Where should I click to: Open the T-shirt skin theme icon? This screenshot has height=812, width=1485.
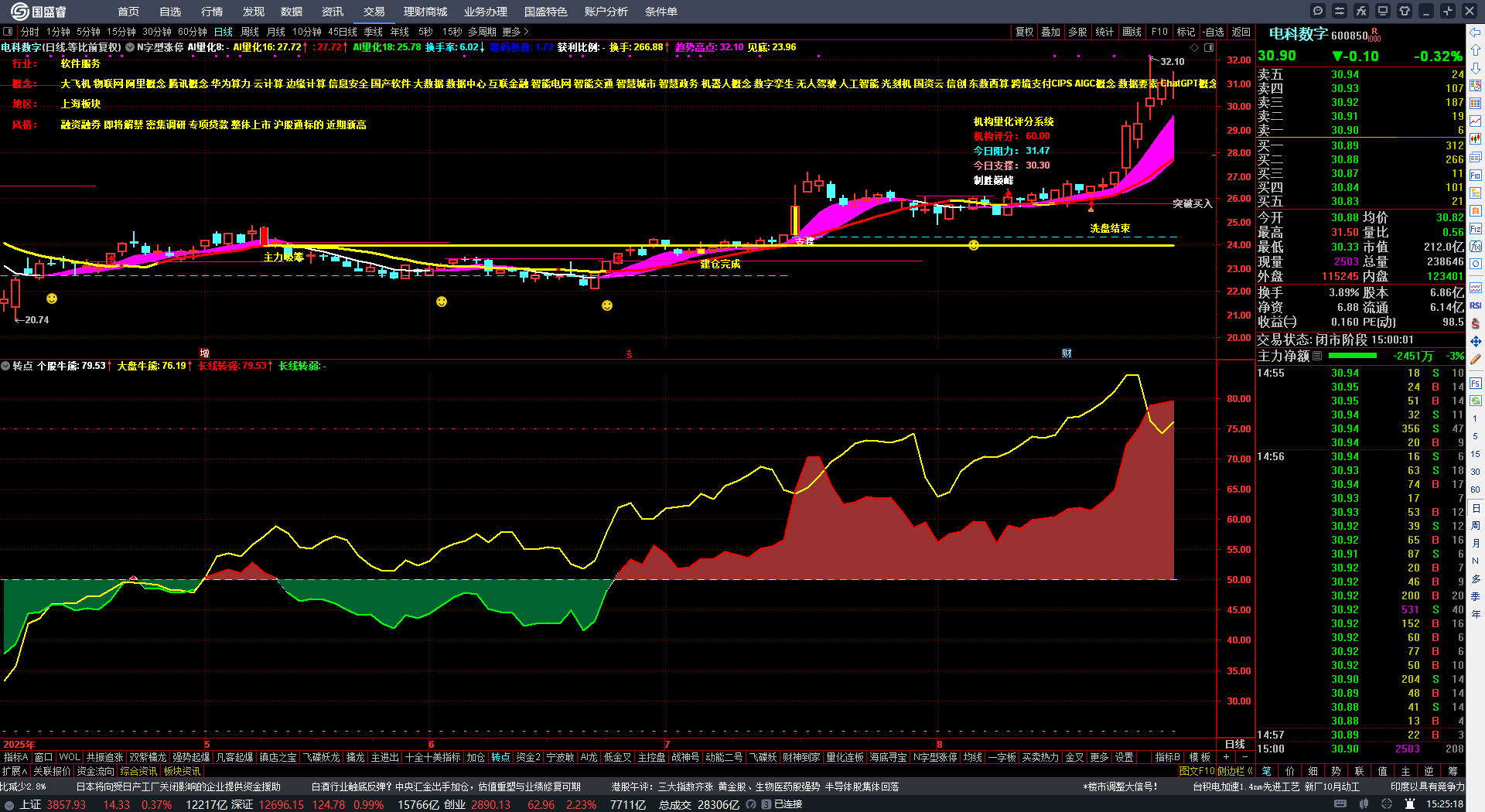1405,11
